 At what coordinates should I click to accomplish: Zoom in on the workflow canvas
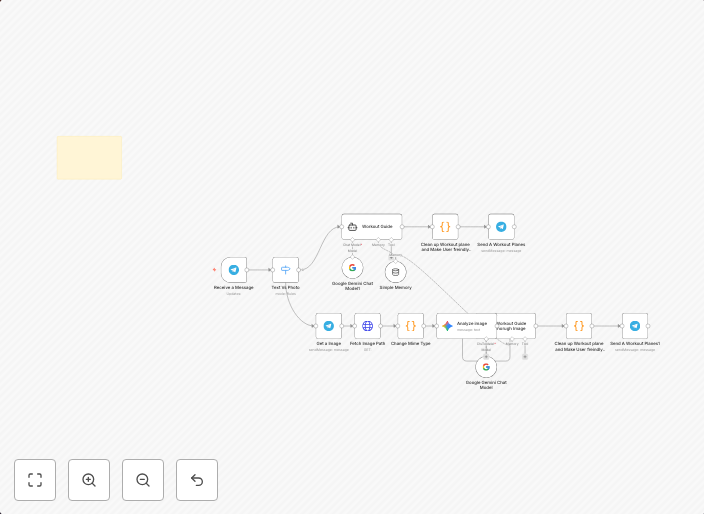tap(89, 480)
